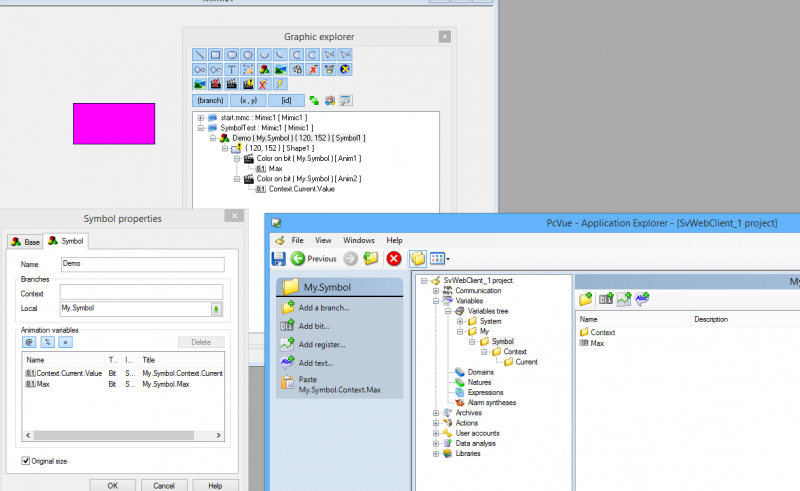800x491 pixels.
Task: Click the Cancel button in Symbol properties
Action: point(164,485)
